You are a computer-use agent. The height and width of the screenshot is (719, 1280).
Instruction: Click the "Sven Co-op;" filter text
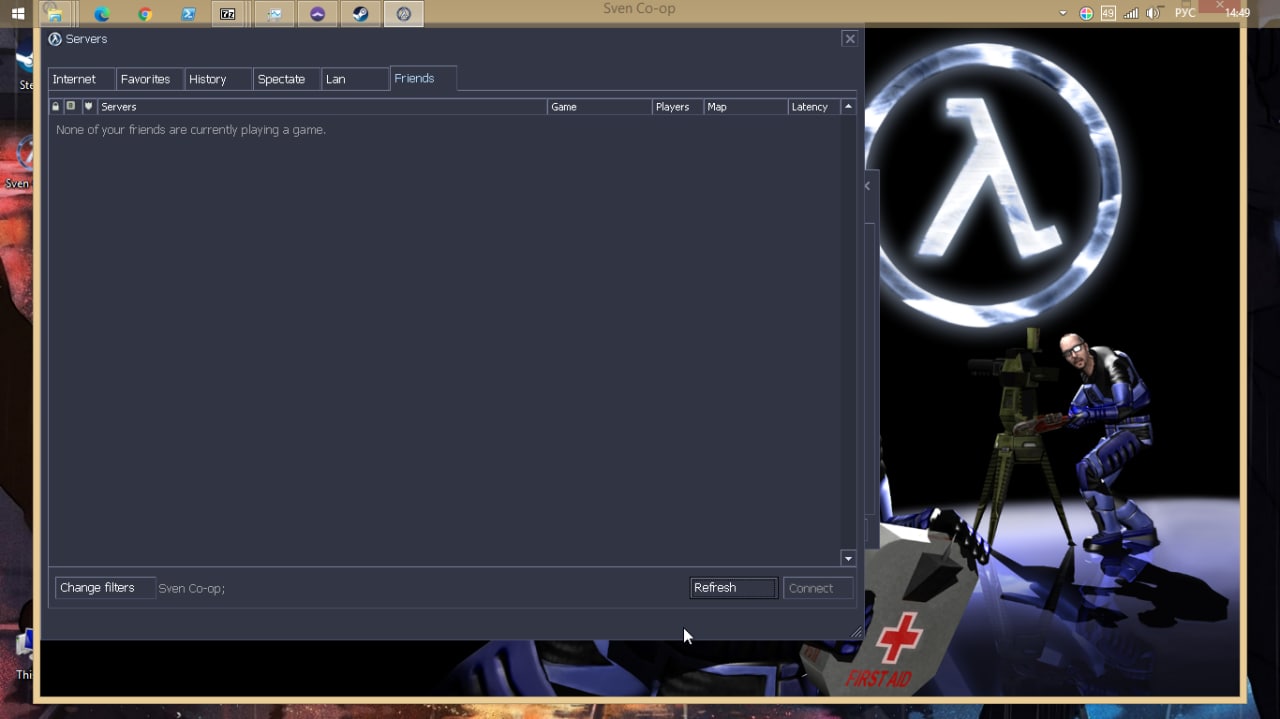pyautogui.click(x=192, y=589)
